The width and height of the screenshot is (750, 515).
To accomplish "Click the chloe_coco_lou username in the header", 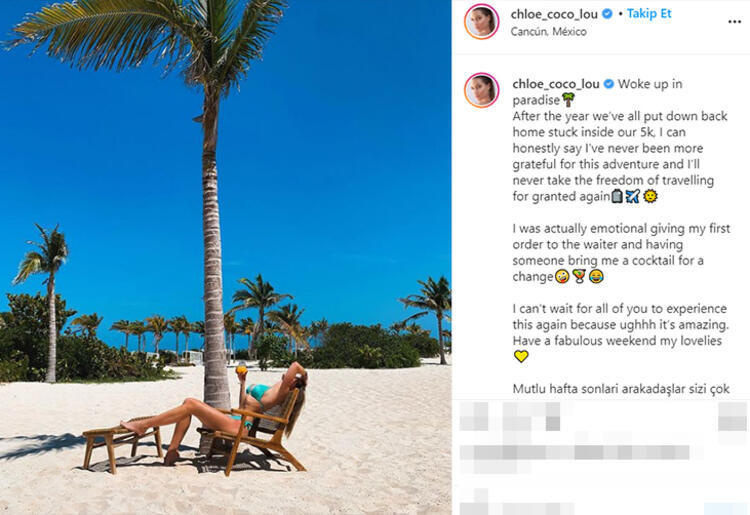I will tap(554, 14).
